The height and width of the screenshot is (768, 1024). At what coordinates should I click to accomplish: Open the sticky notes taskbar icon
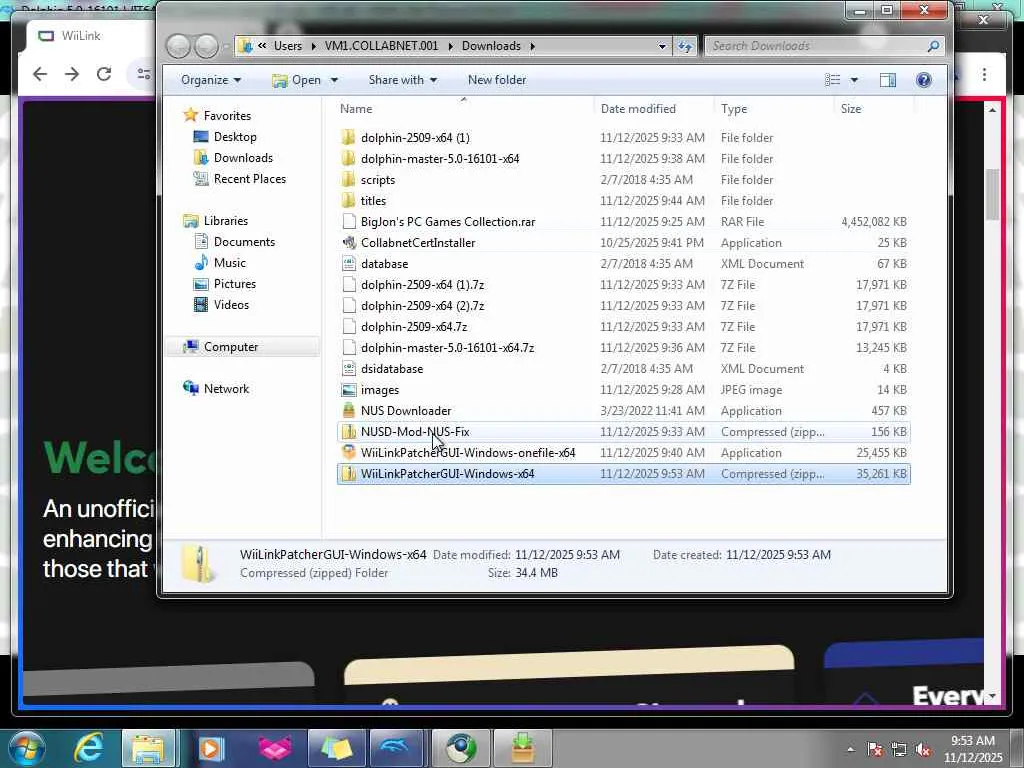click(x=336, y=748)
